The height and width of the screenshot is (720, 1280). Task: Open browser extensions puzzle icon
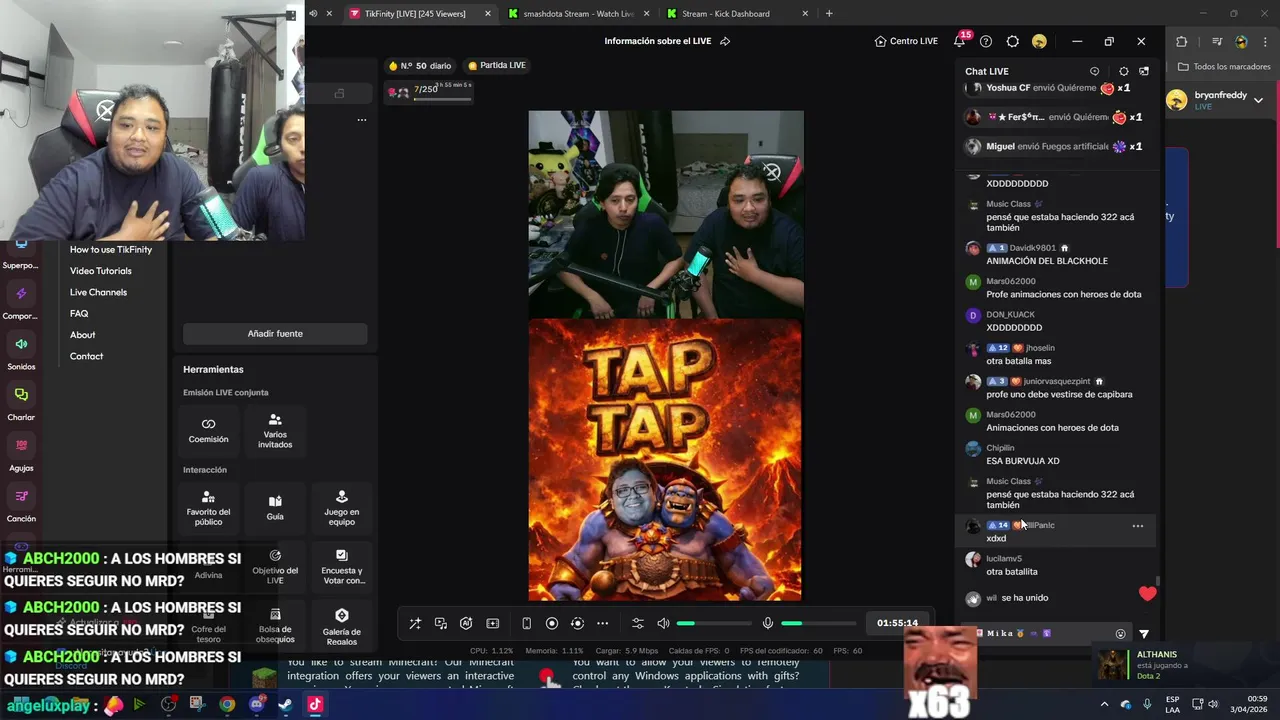(x=1182, y=41)
